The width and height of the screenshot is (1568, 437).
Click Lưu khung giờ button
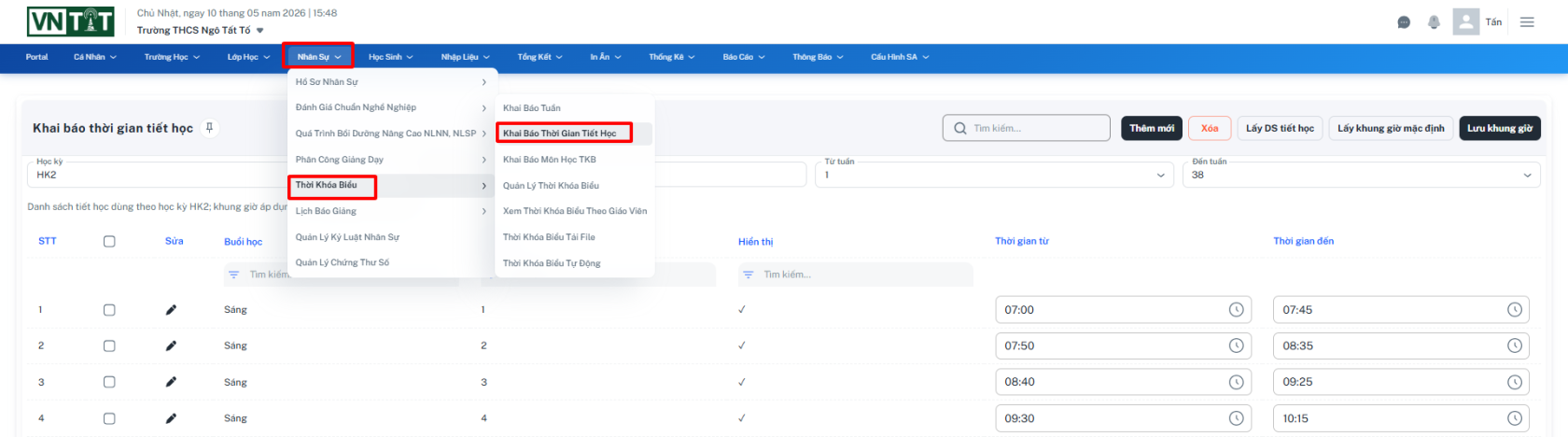pyautogui.click(x=1500, y=128)
